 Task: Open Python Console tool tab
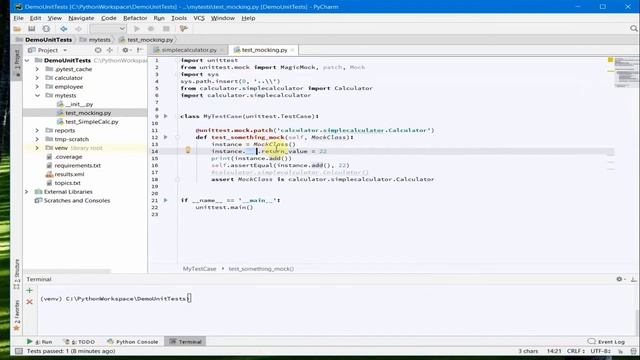[x=133, y=342]
